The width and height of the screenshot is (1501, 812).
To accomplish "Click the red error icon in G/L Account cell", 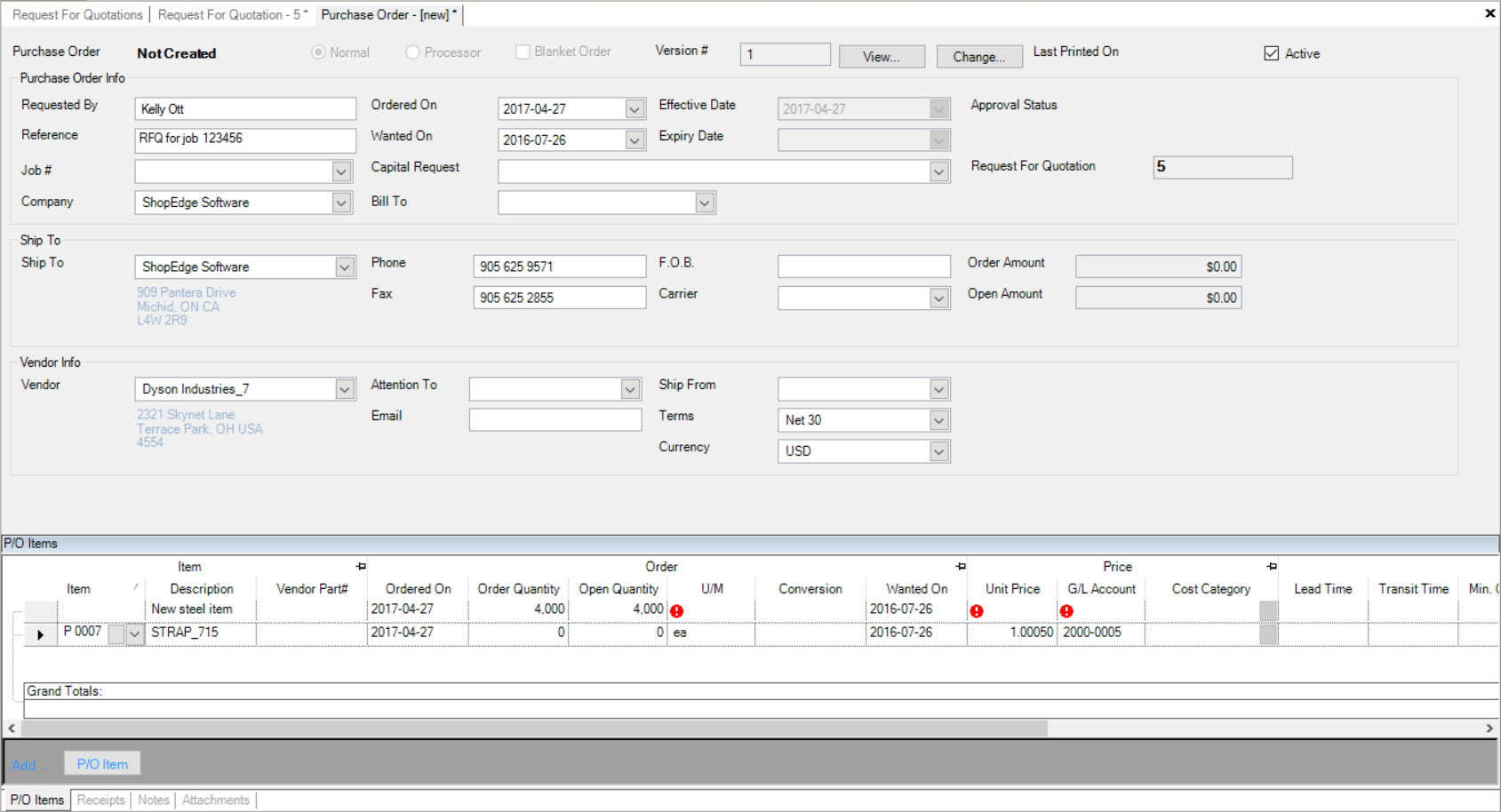I will coord(1066,611).
